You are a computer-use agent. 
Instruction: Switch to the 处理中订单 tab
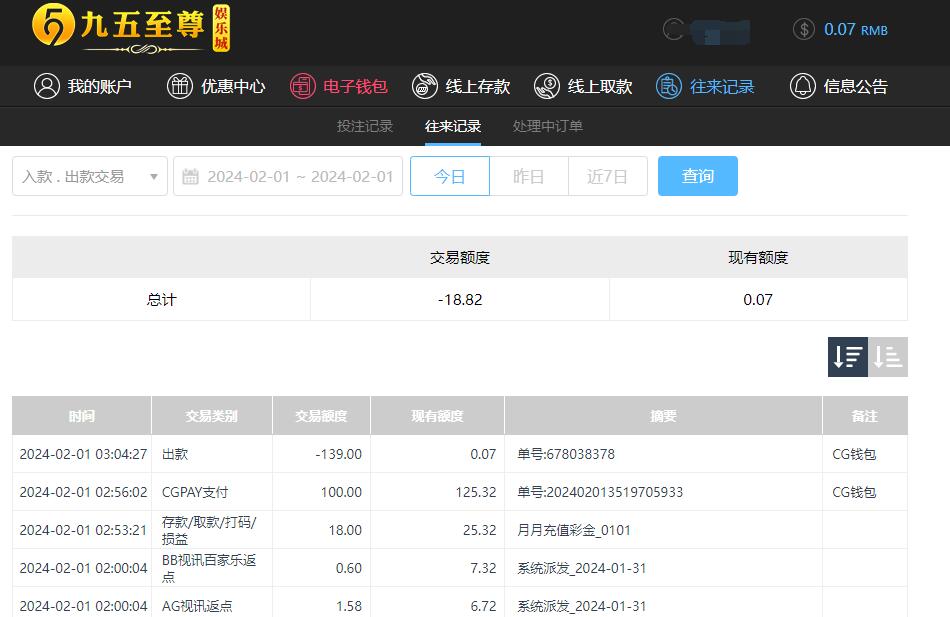click(548, 126)
